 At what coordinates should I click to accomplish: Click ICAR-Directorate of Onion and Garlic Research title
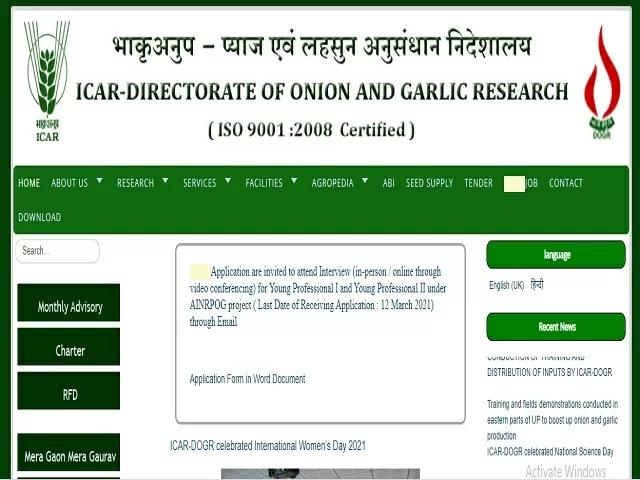pos(322,91)
